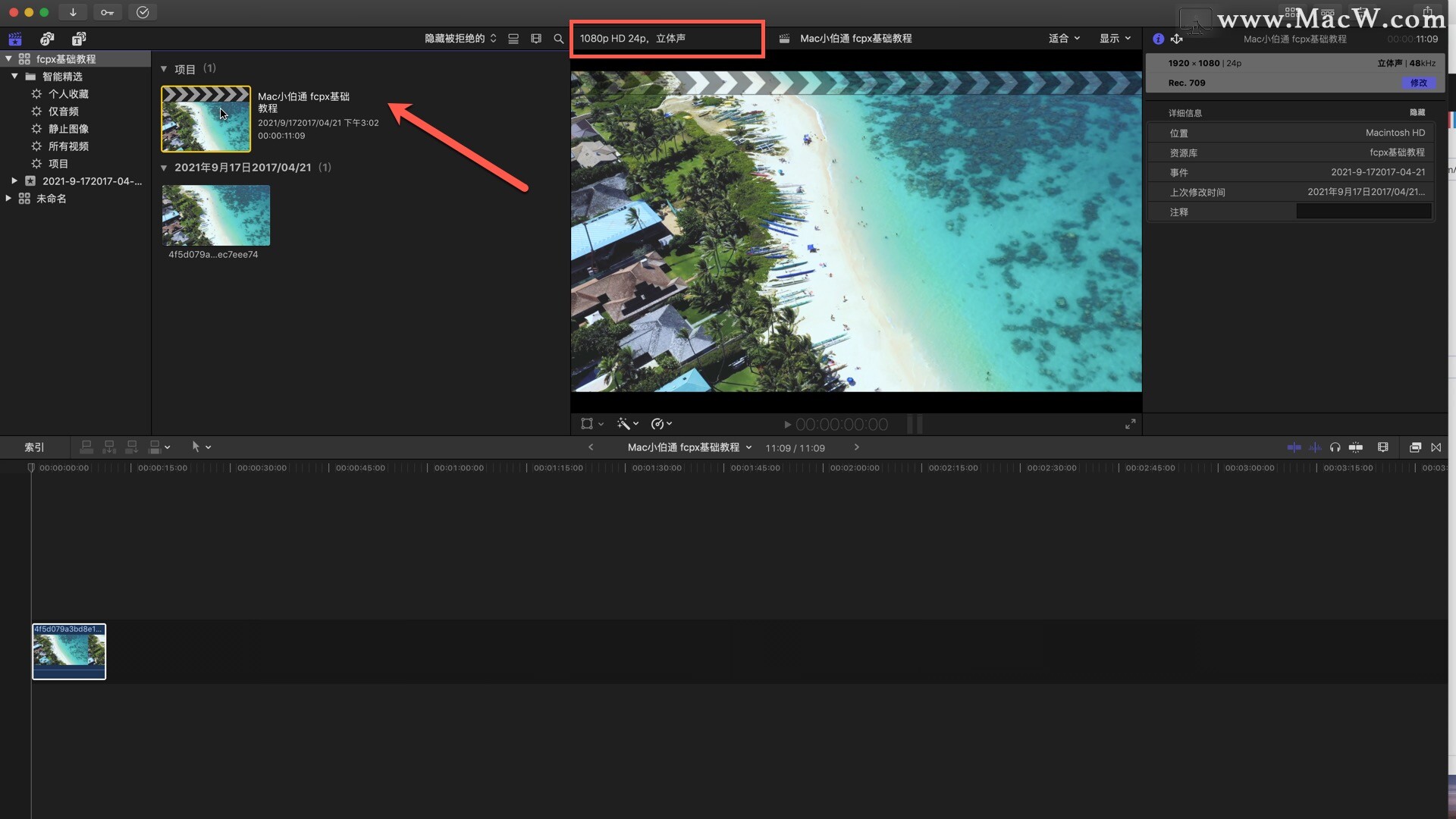This screenshot has width=1456, height=819.
Task: Click the browser search magnifier icon
Action: point(559,39)
